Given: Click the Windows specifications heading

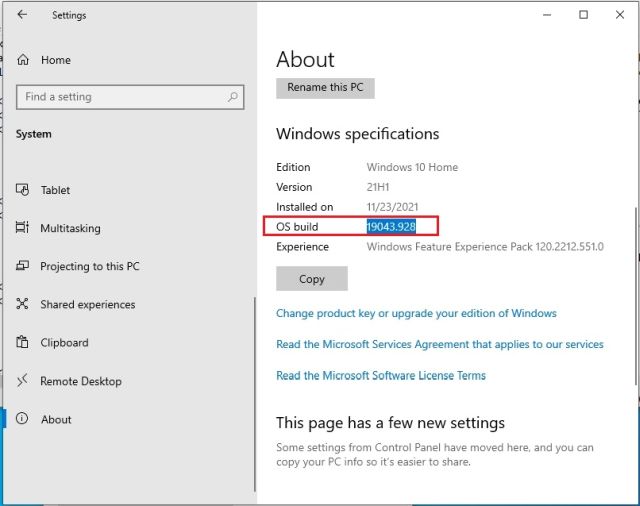Looking at the screenshot, I should (x=358, y=134).
